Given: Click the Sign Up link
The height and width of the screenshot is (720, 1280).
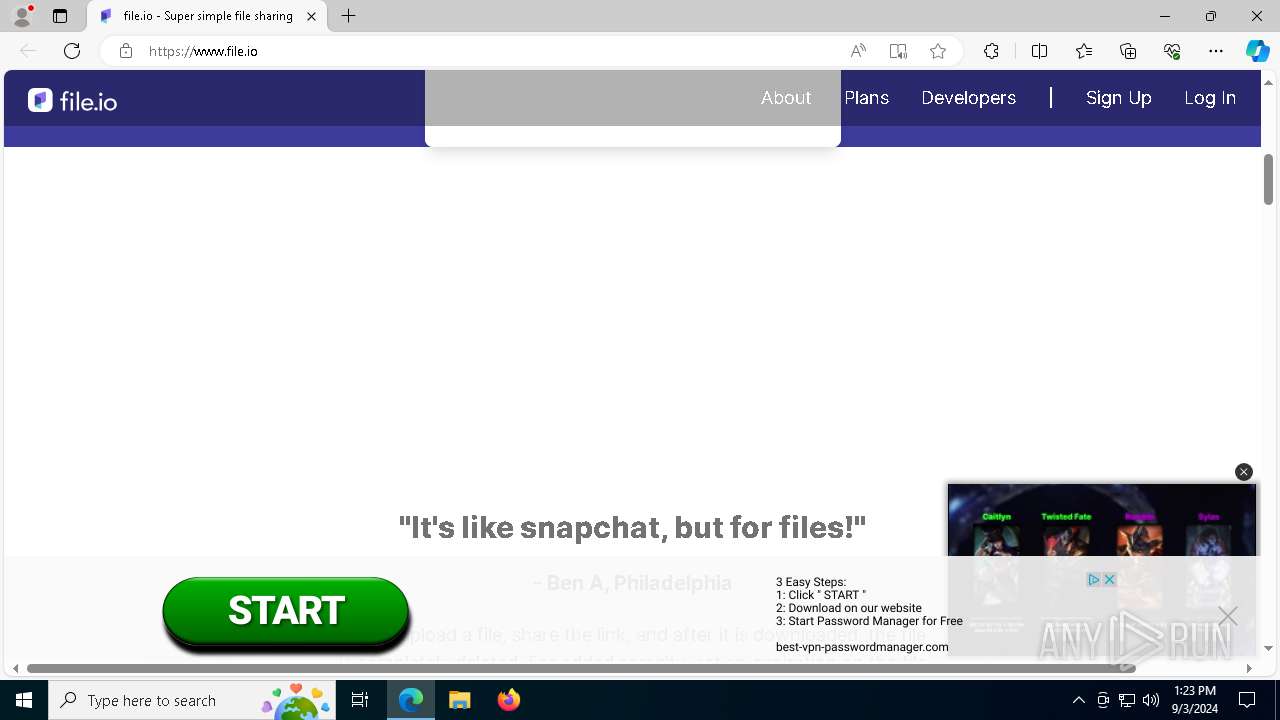Looking at the screenshot, I should tap(1119, 98).
